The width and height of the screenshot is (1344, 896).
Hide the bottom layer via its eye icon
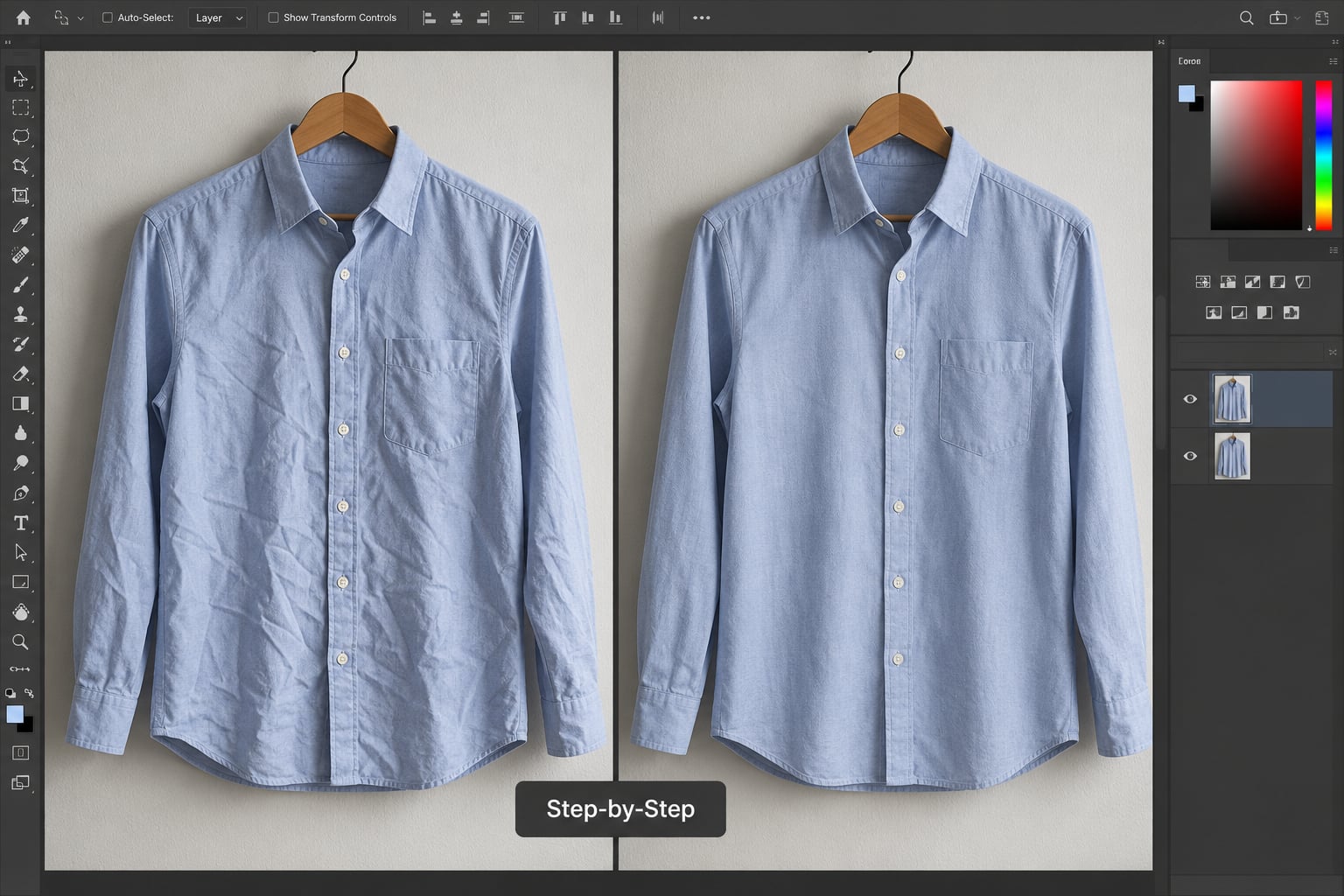1190,456
